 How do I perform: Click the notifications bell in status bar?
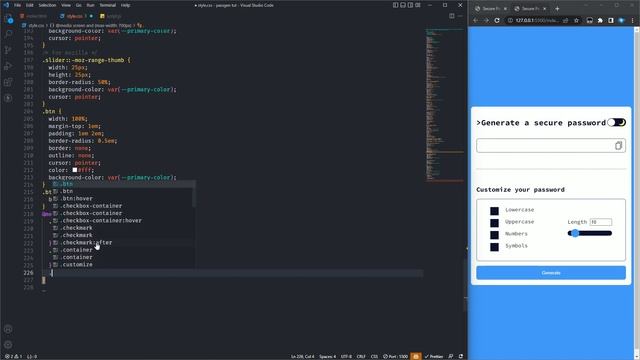point(461,356)
